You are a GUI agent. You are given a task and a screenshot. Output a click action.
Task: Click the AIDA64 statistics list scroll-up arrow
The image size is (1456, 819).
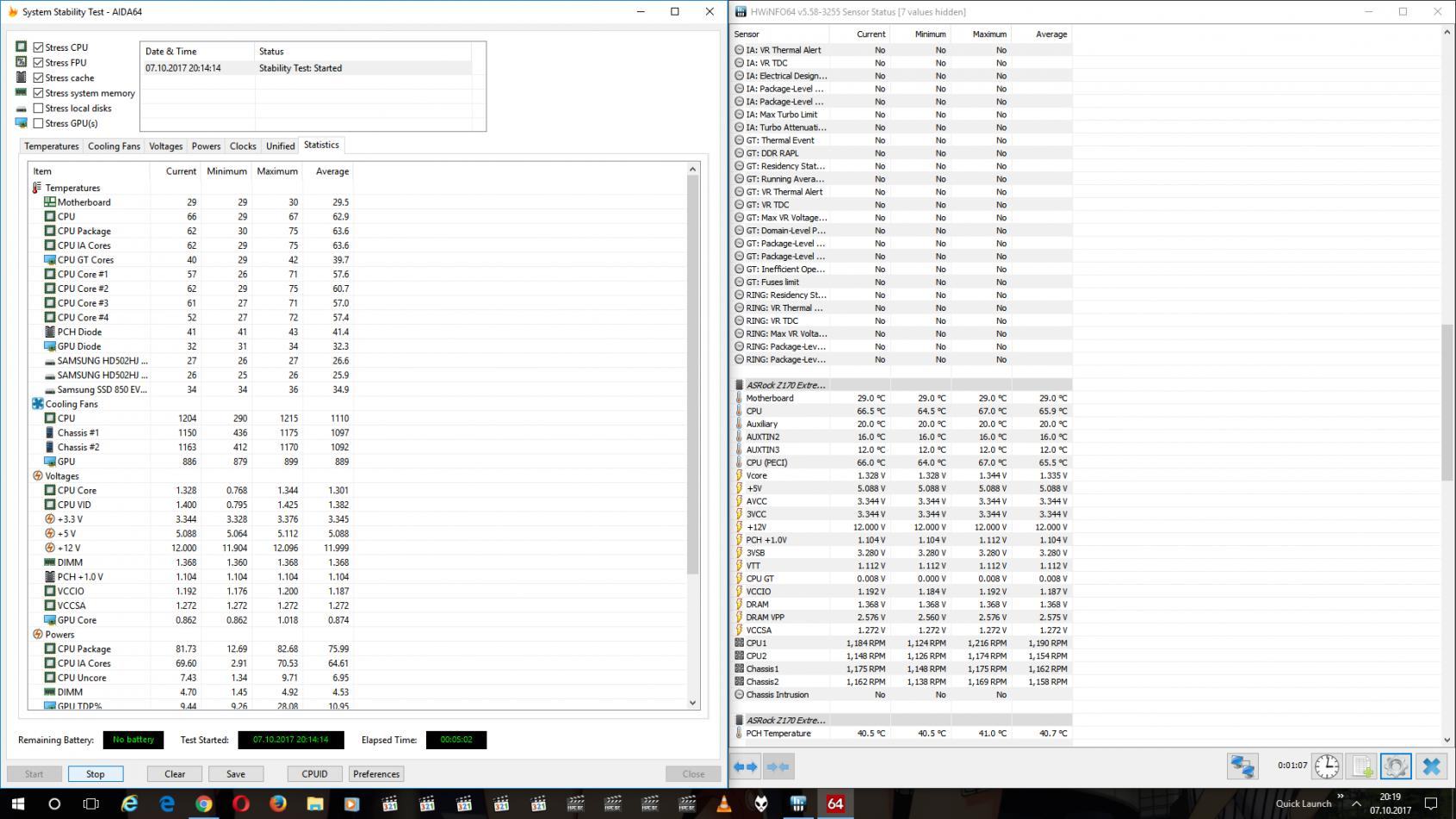(693, 169)
